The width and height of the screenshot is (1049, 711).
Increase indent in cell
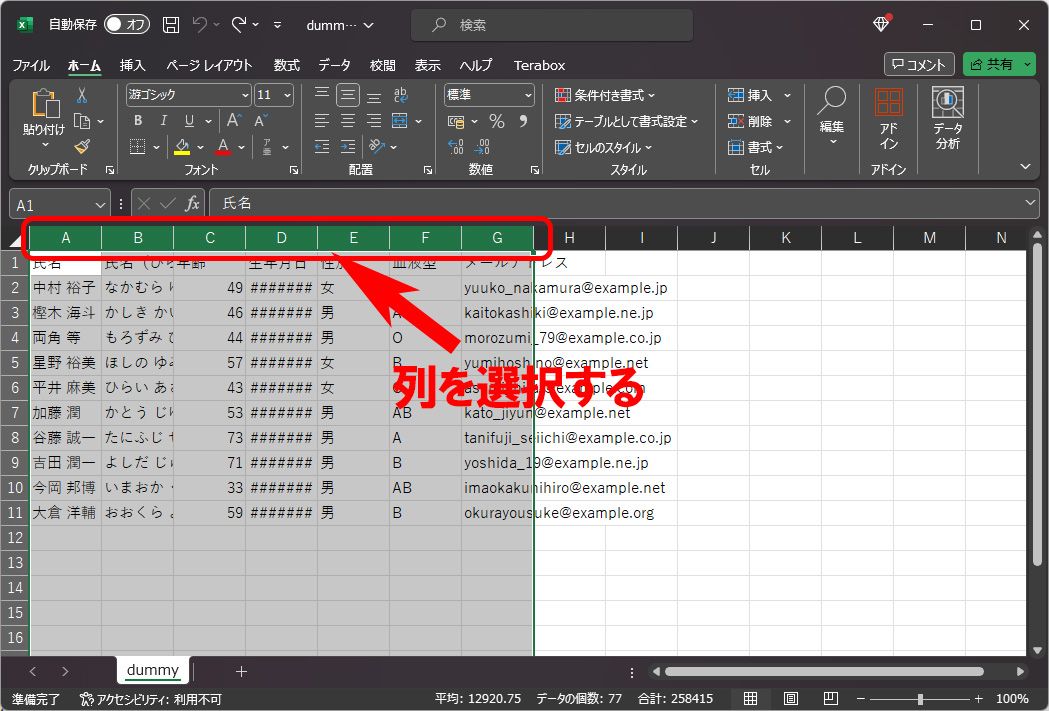[x=348, y=146]
